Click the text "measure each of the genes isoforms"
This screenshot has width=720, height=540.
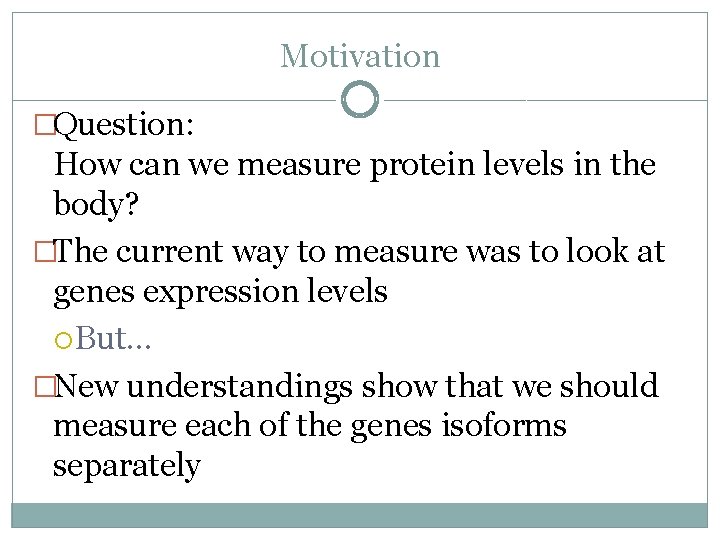click(310, 426)
